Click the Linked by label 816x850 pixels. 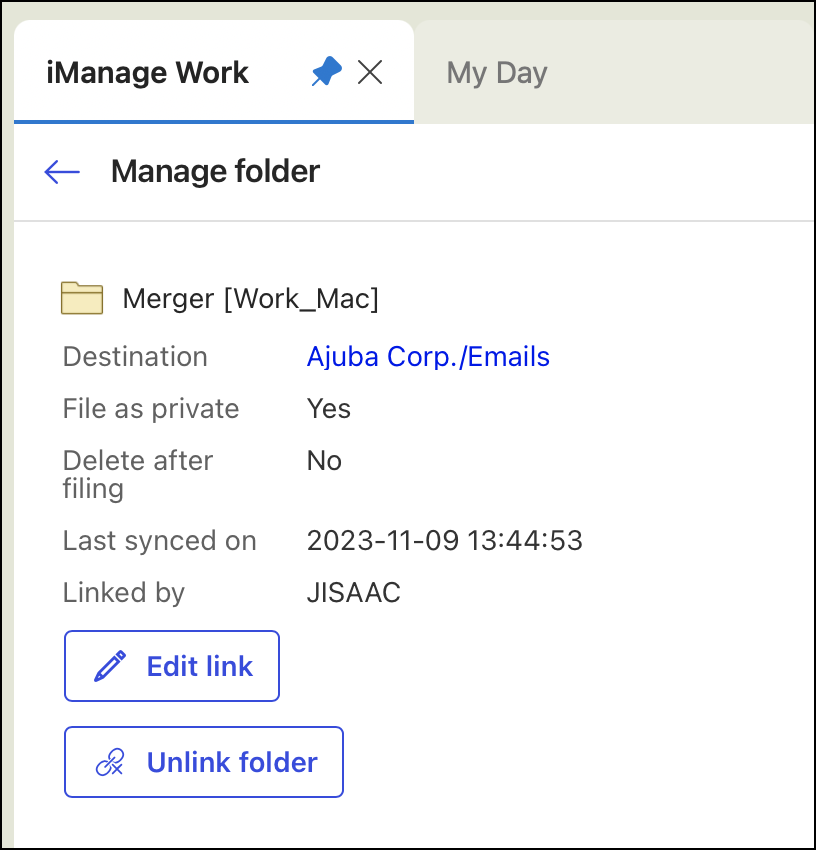point(124,593)
